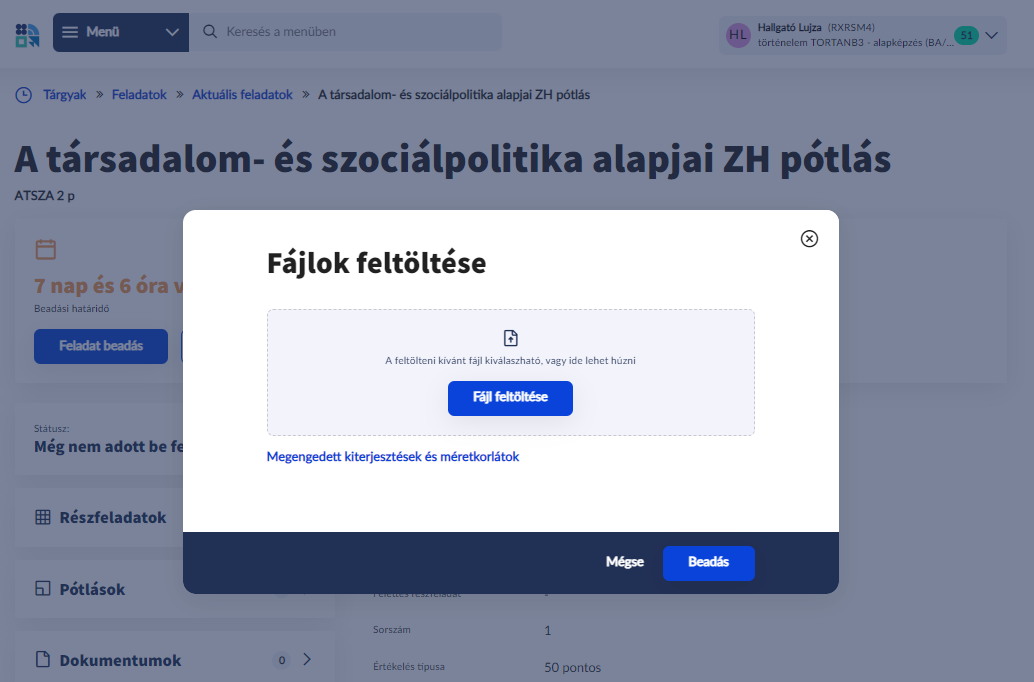Image resolution: width=1034 pixels, height=682 pixels.
Task: Click the Pótlások panel icon
Action: [43, 589]
